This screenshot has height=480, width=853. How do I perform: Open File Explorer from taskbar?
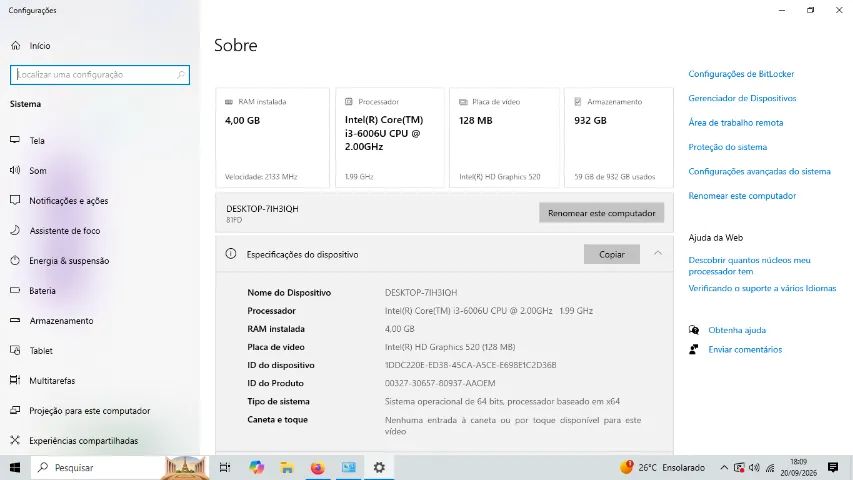287,467
